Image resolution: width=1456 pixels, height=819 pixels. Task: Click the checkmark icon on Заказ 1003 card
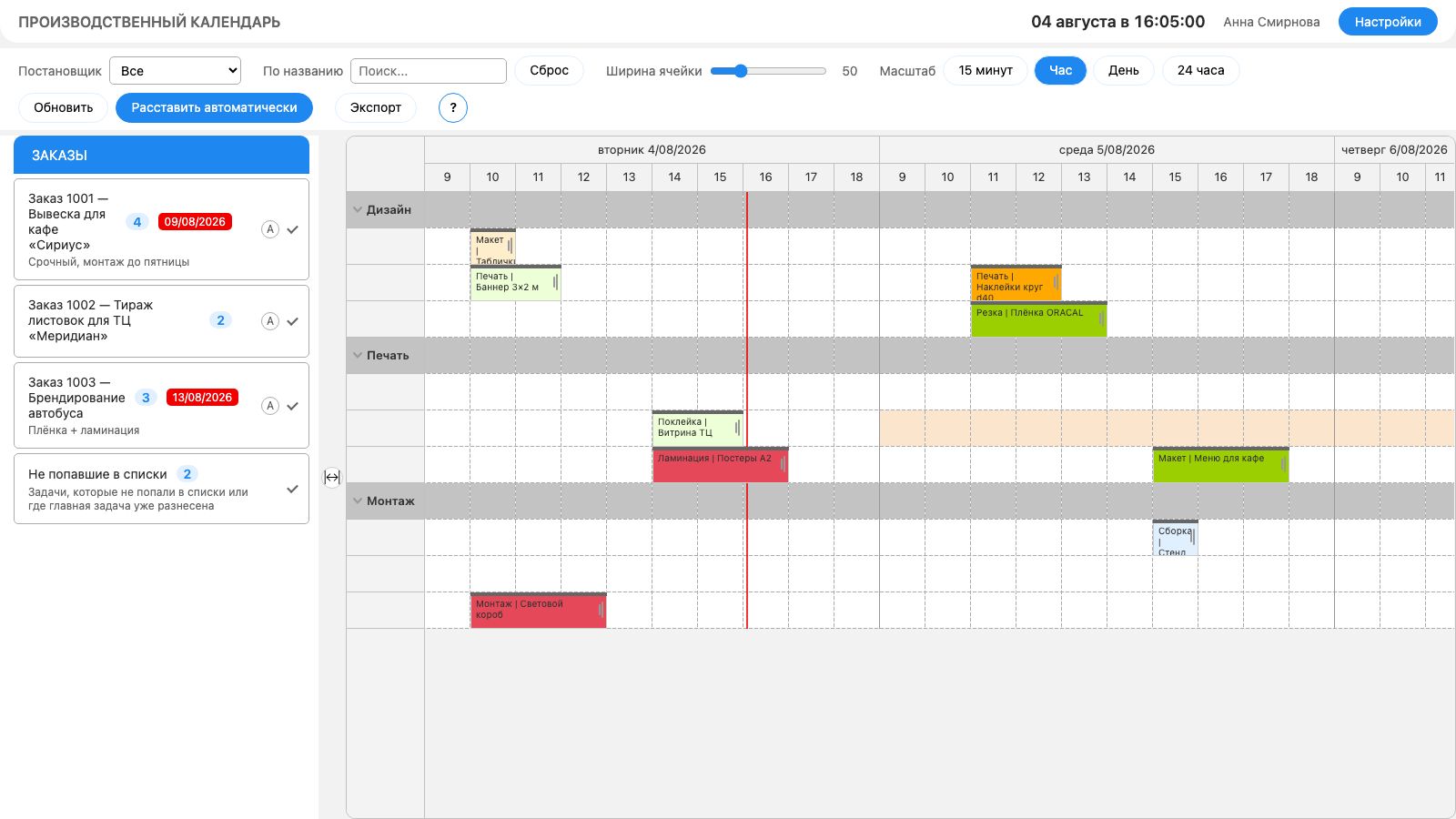click(293, 406)
